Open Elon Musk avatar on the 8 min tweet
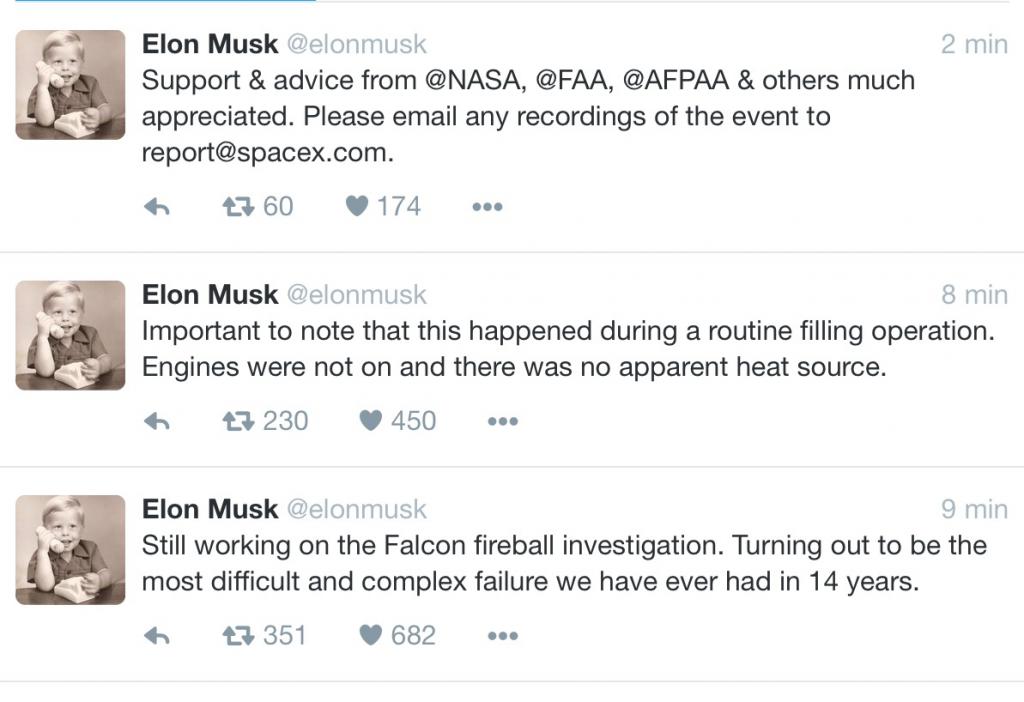 tap(71, 336)
